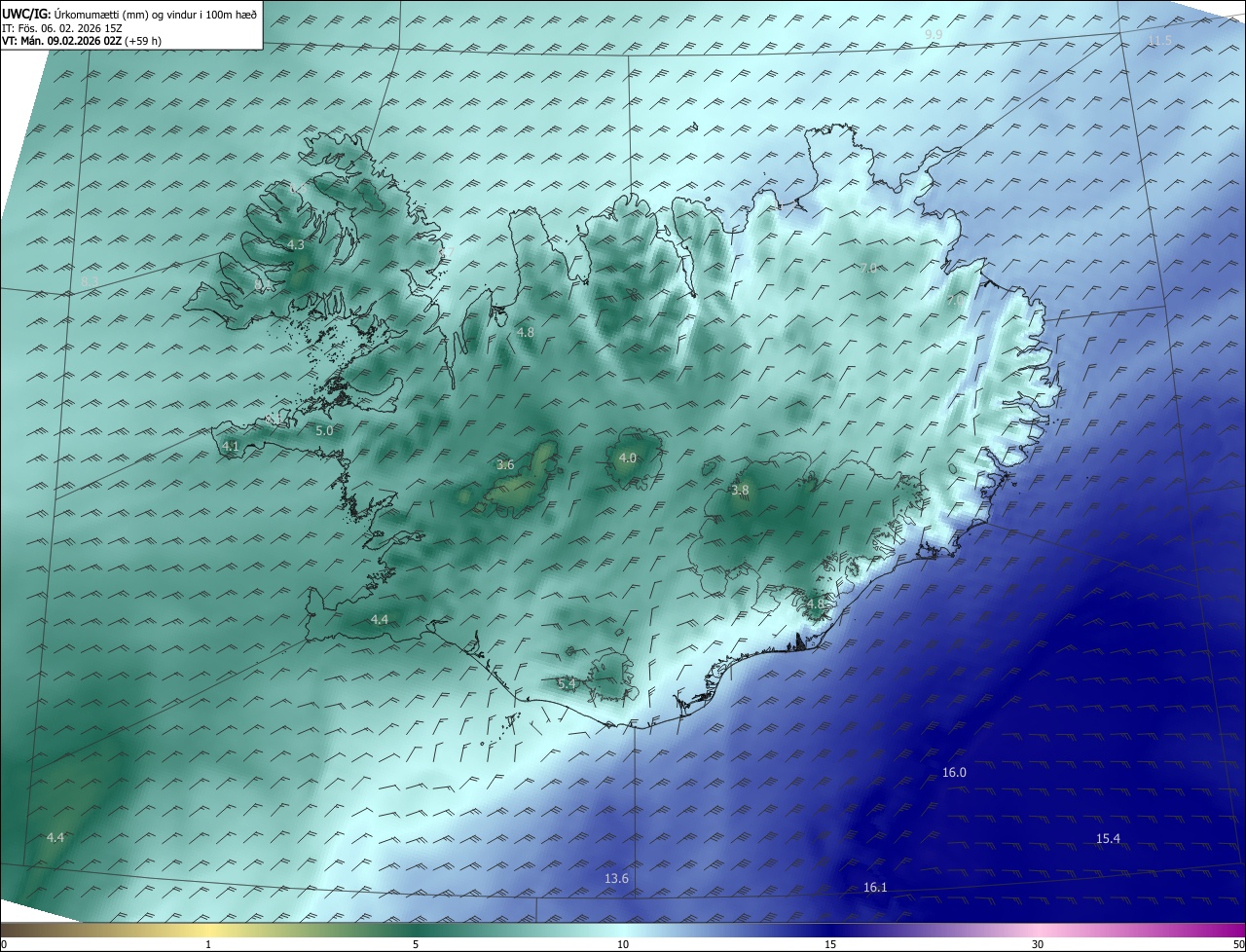Click the 10 tick label on the color scale
The image size is (1246, 952).
click(x=623, y=944)
